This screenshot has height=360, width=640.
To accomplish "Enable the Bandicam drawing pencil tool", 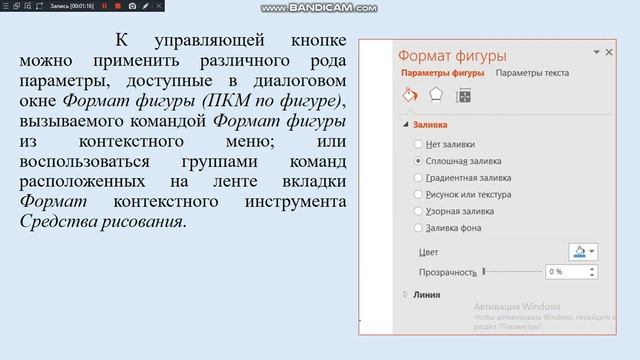I will [146, 6].
